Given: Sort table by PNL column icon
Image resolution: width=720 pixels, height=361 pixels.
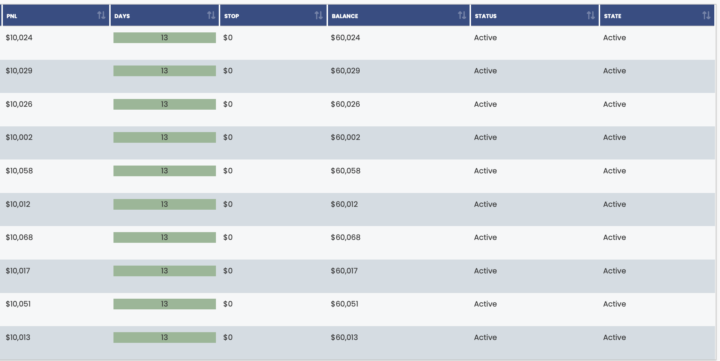Looking at the screenshot, I should (101, 16).
